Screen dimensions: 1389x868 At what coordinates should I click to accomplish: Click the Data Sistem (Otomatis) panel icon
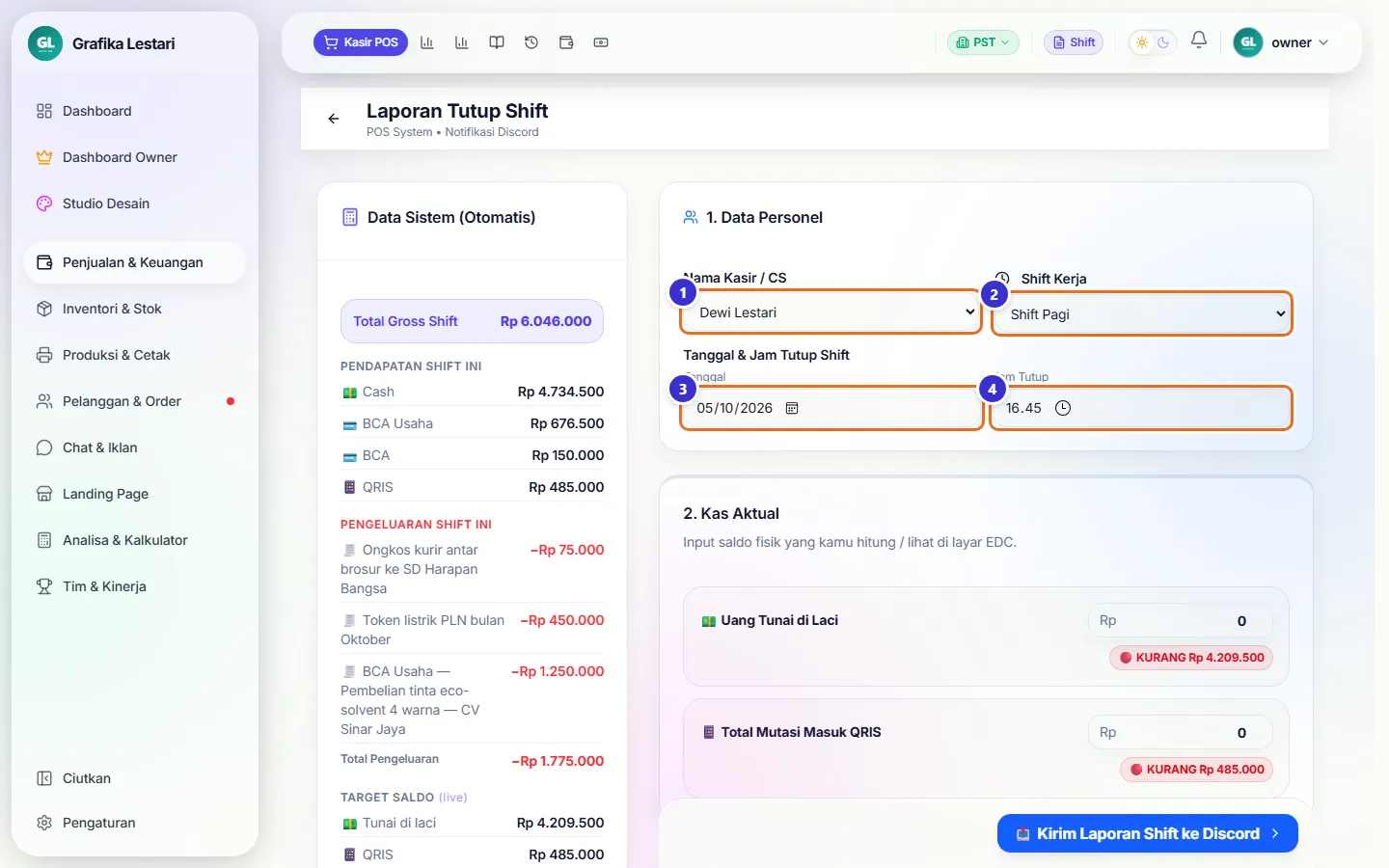pyautogui.click(x=350, y=217)
